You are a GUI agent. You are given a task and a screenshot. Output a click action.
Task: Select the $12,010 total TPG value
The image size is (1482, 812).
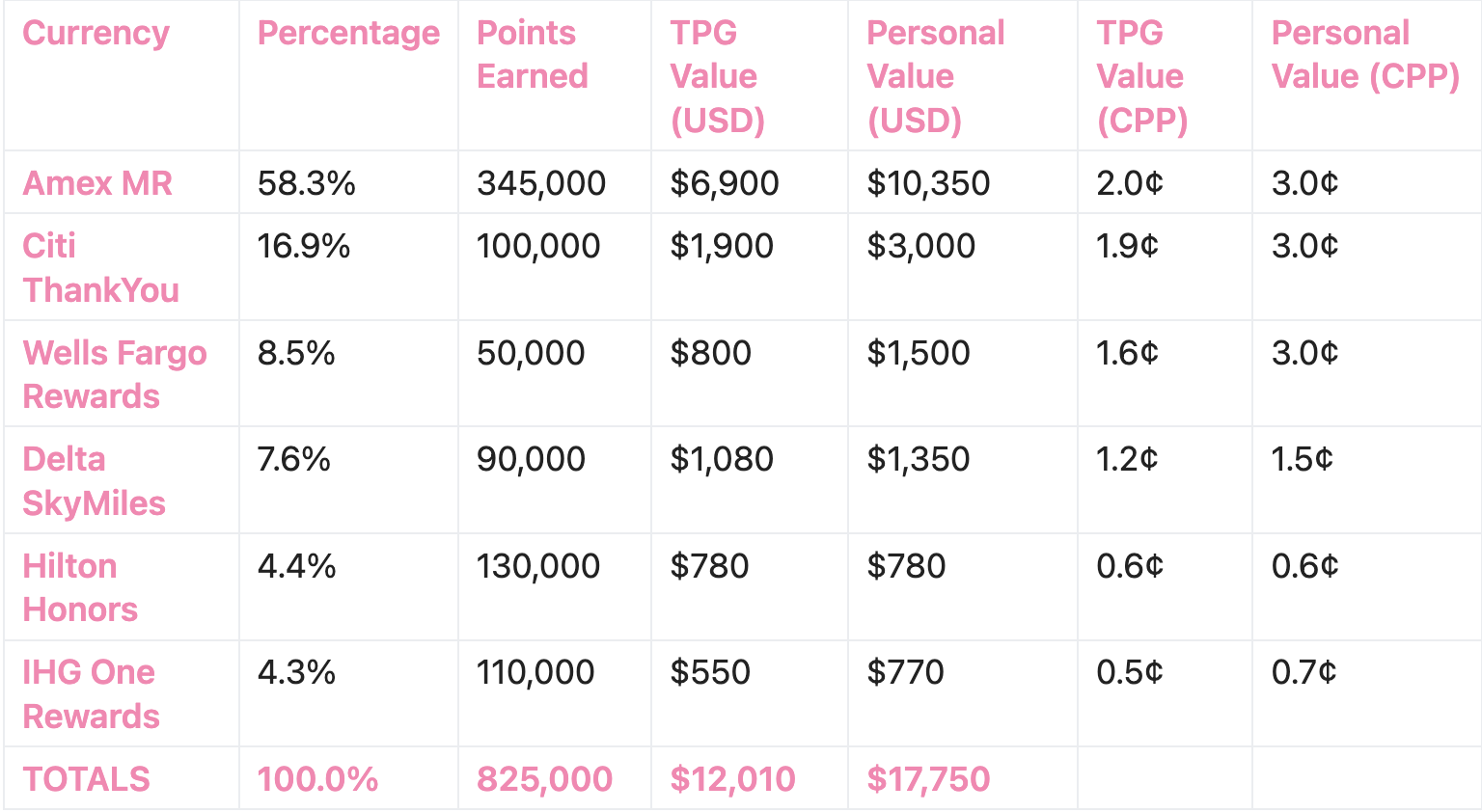[732, 779]
